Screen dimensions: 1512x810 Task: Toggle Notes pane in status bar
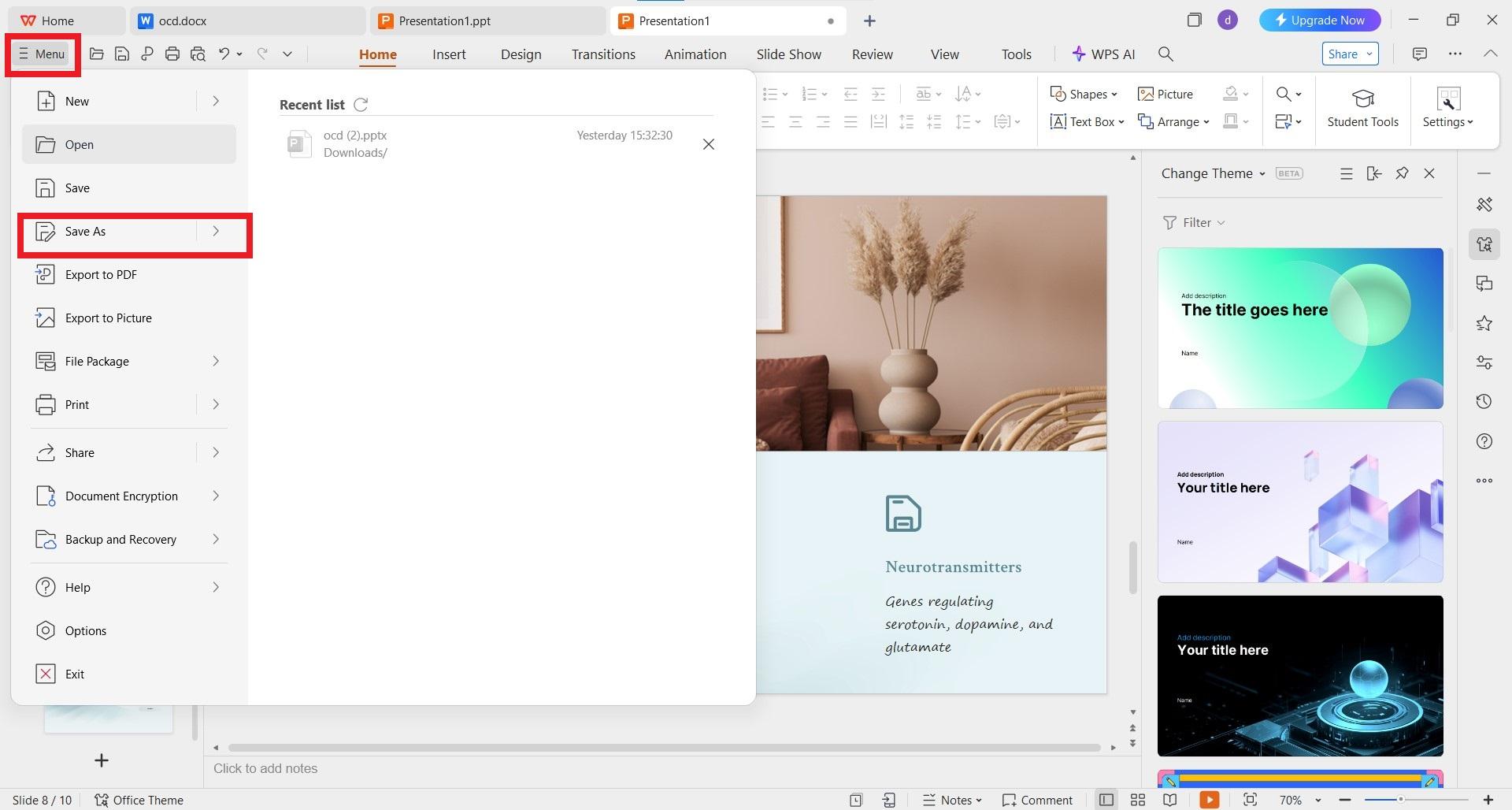click(951, 800)
